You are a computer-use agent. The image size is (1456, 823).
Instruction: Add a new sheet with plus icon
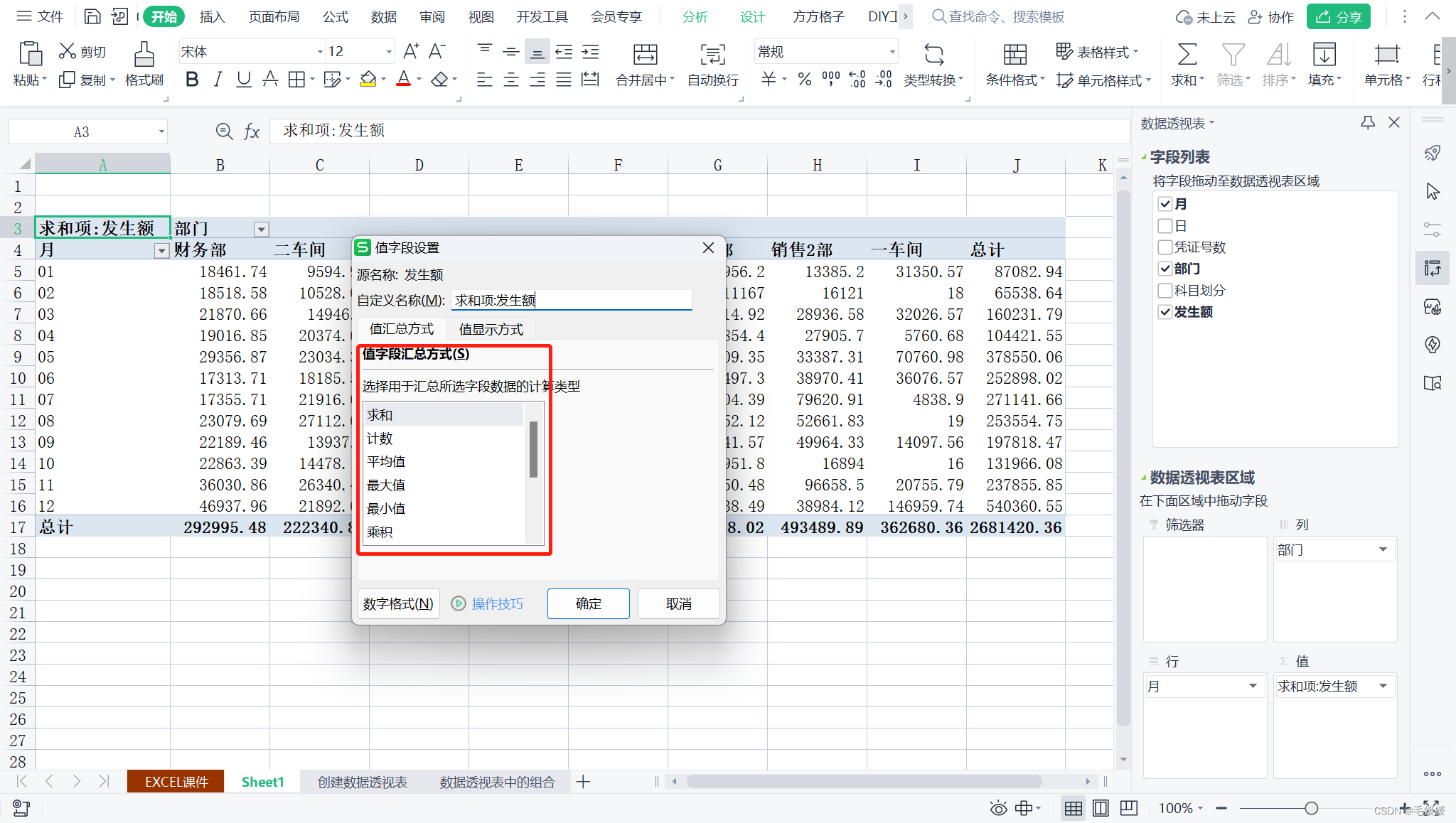[x=583, y=782]
